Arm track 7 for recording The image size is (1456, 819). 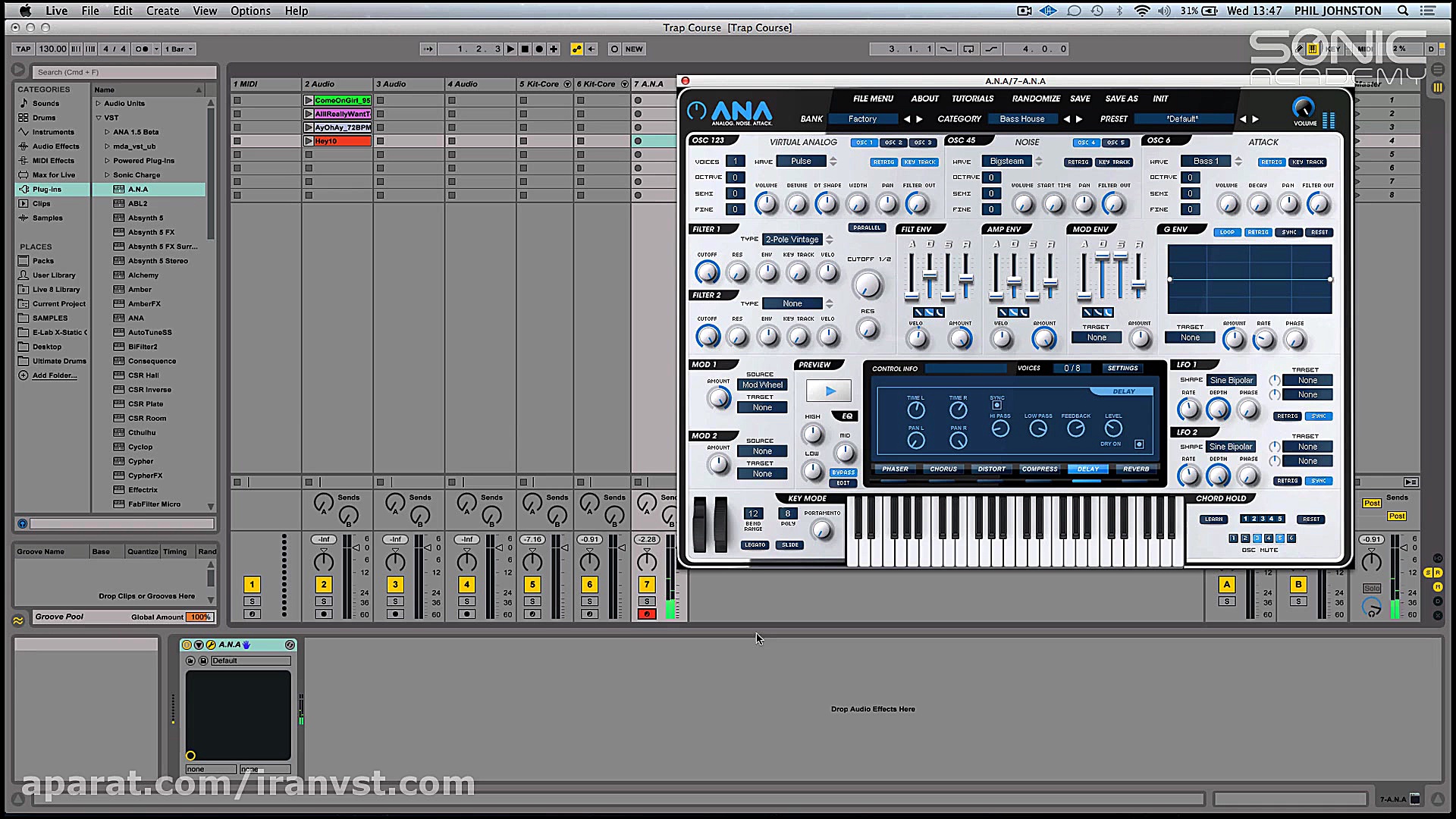pyautogui.click(x=646, y=614)
